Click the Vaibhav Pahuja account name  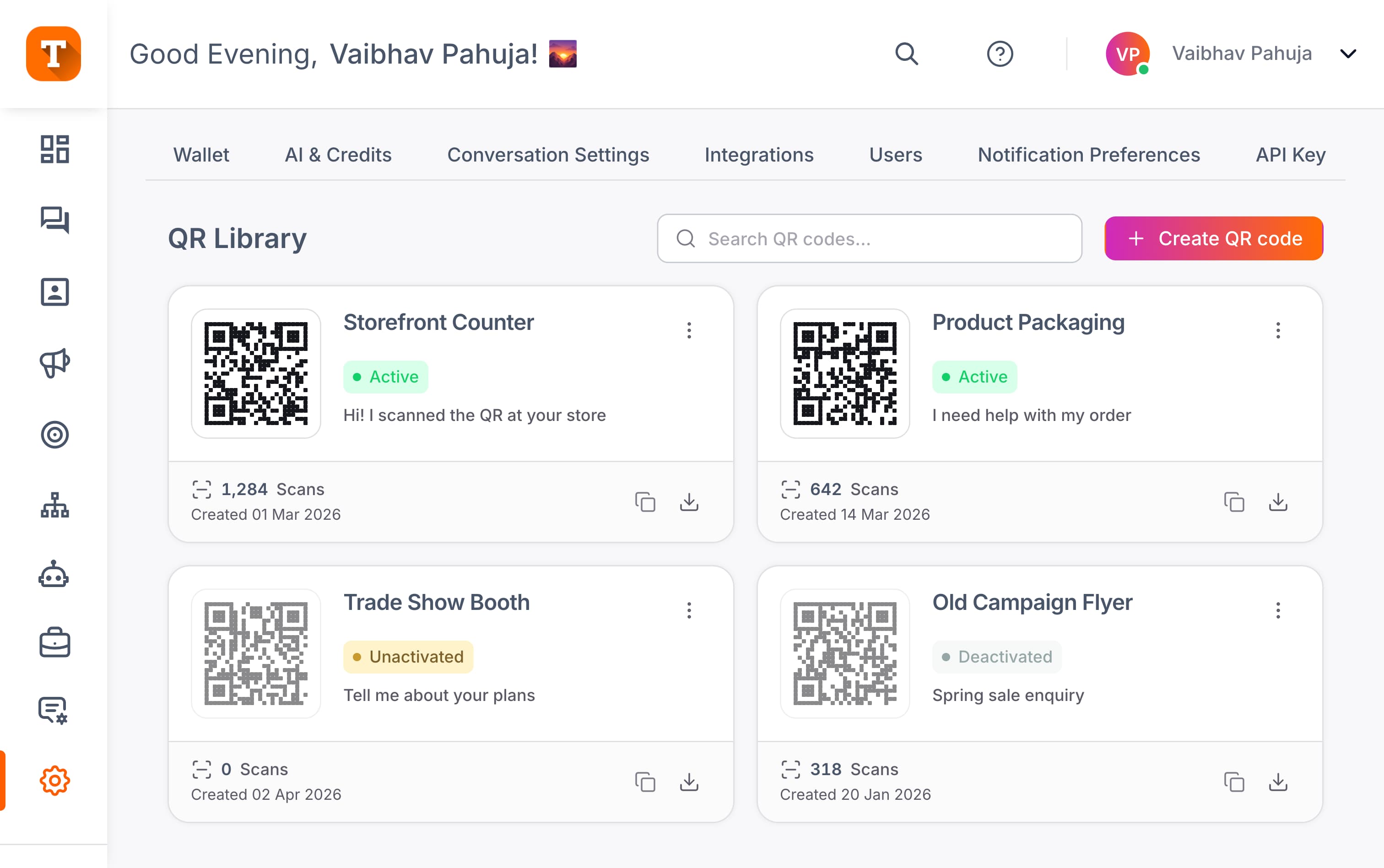coord(1242,54)
